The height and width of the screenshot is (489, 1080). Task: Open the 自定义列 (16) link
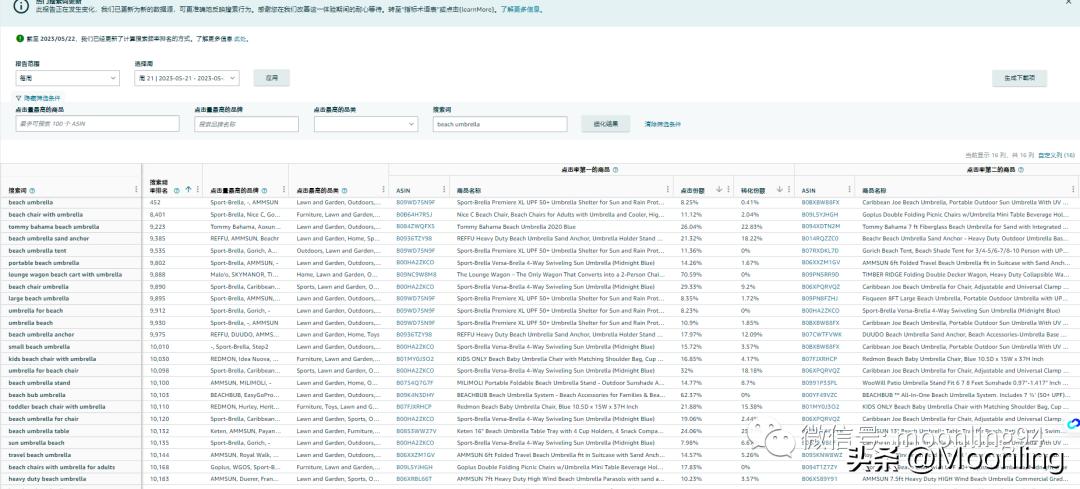[1057, 156]
